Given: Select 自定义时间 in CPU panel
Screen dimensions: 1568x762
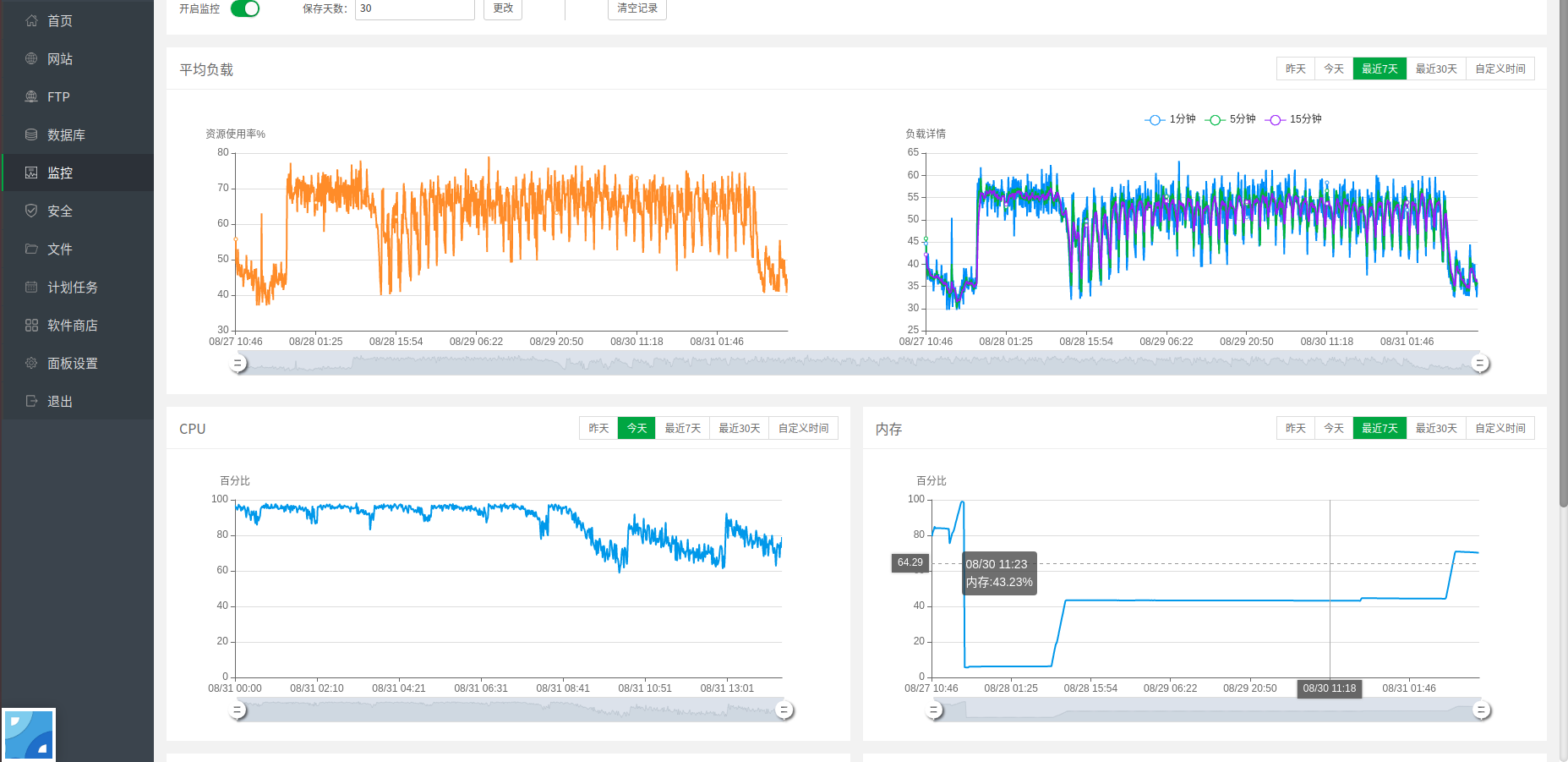Looking at the screenshot, I should coord(803,428).
